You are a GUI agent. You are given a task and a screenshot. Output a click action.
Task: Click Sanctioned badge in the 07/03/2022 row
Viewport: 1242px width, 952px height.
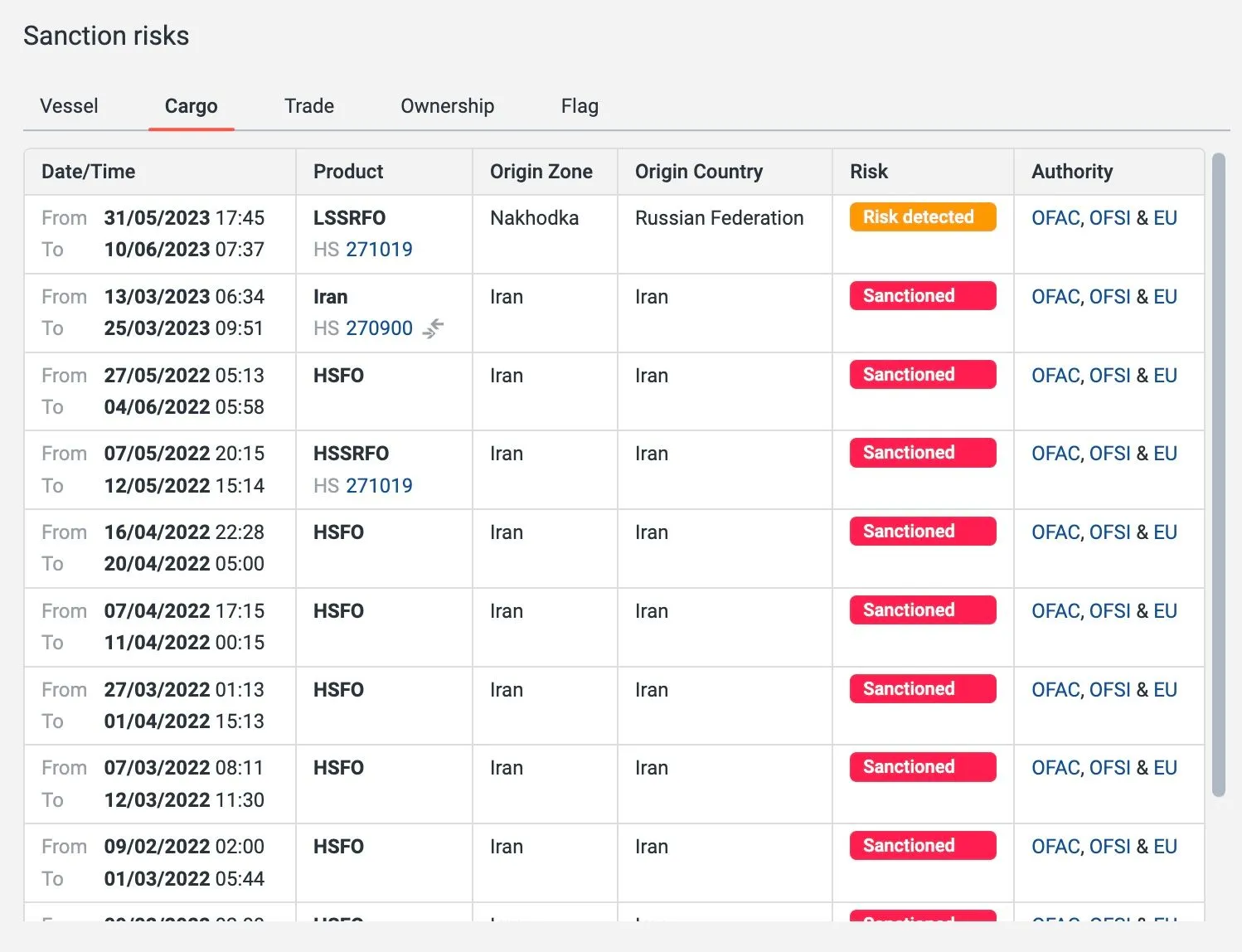point(923,767)
